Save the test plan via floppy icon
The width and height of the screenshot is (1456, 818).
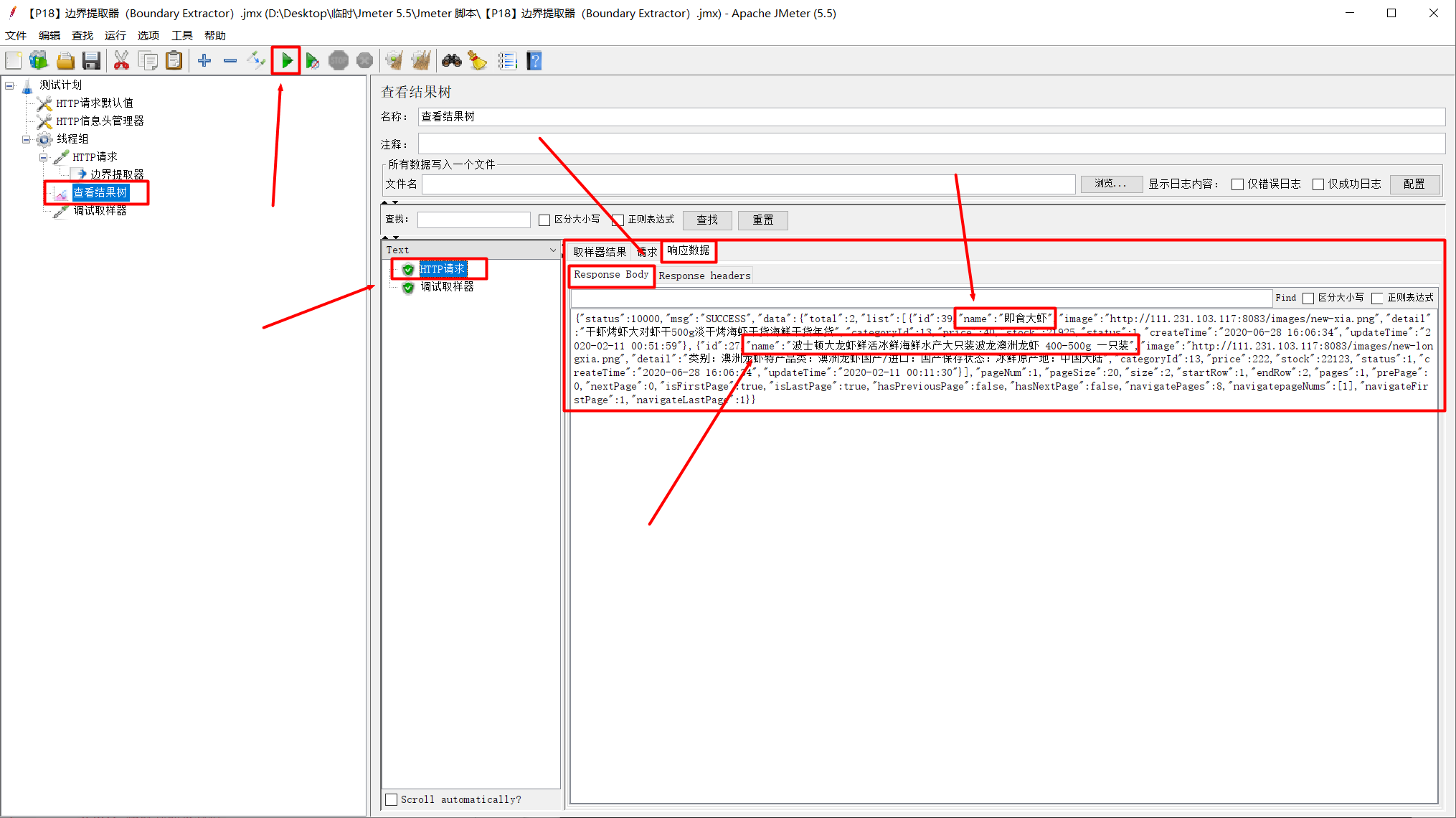click(x=91, y=61)
